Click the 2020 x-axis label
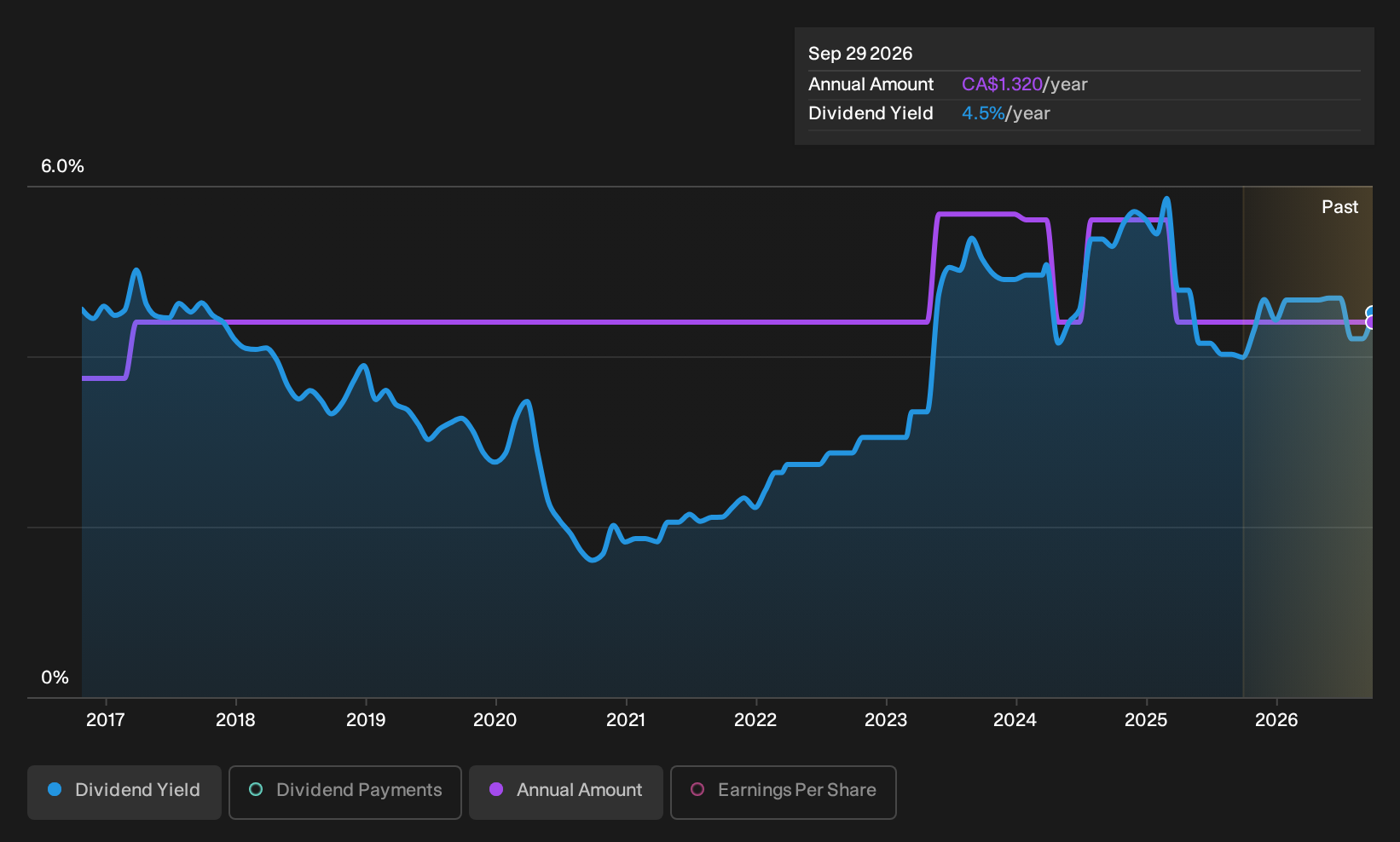Screen dimensions: 1400x842 495,720
